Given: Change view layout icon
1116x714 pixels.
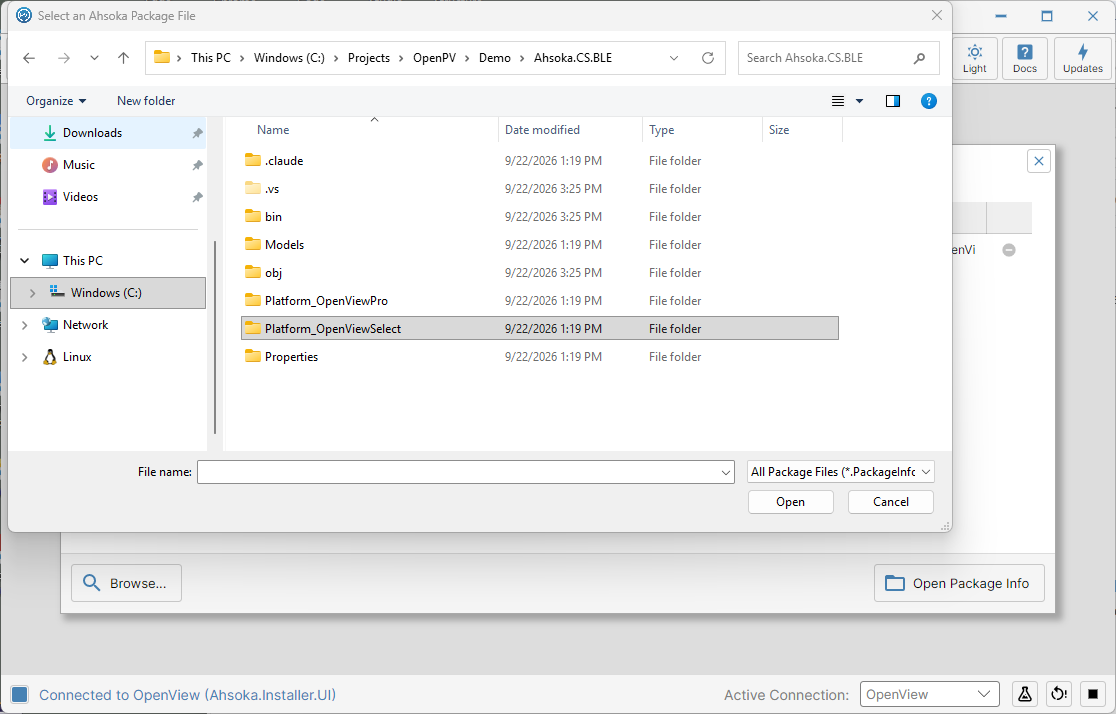Looking at the screenshot, I should click(838, 101).
